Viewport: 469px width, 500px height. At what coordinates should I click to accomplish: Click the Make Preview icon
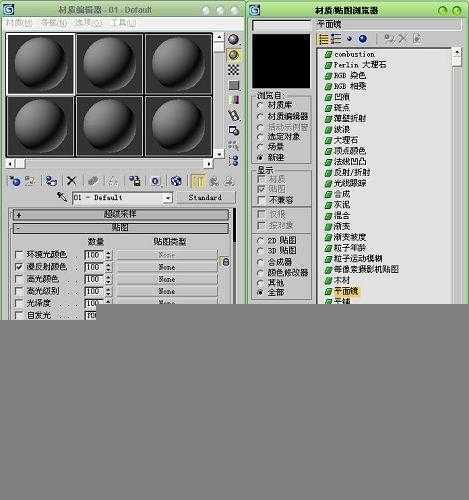point(234,115)
